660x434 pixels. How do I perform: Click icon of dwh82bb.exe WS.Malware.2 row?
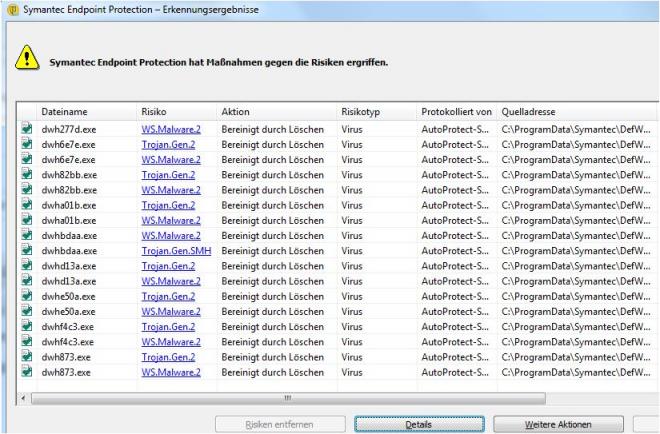pos(27,189)
